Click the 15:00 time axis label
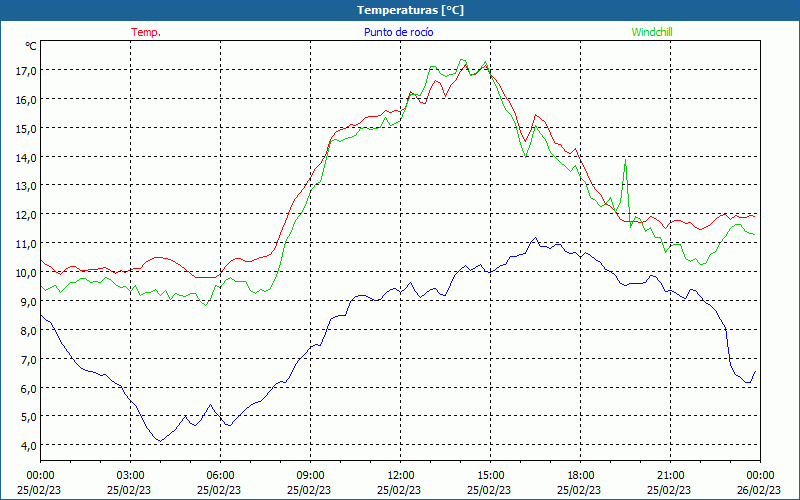 pyautogui.click(x=490, y=476)
